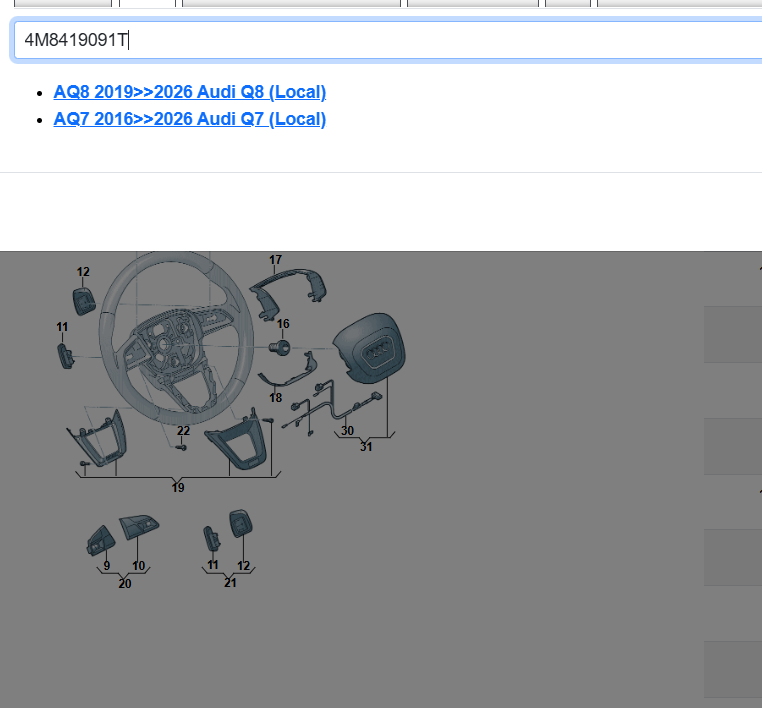This screenshot has width=762, height=708.
Task: Select the paddle above label 11 in group 21
Action: 211,537
